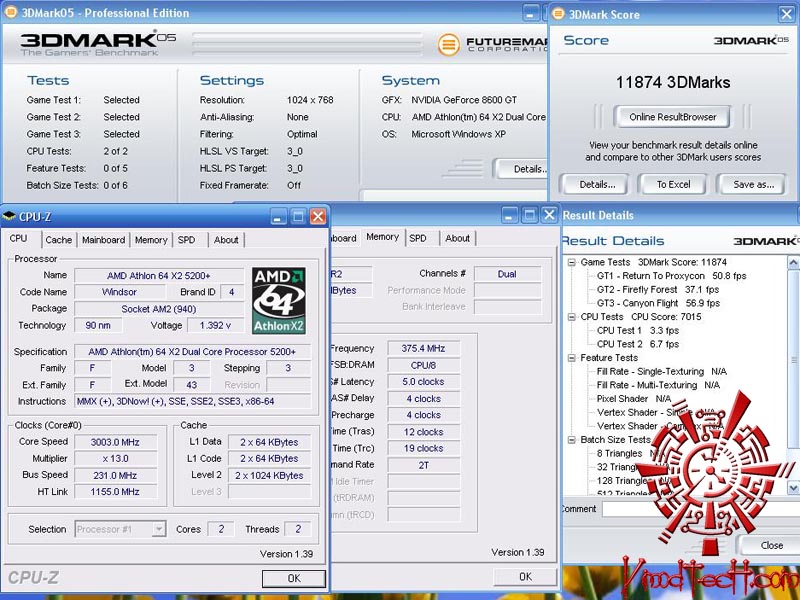Select GT1 - Return To Proxycon result row
Image resolution: width=800 pixels, height=600 pixels.
(671, 276)
